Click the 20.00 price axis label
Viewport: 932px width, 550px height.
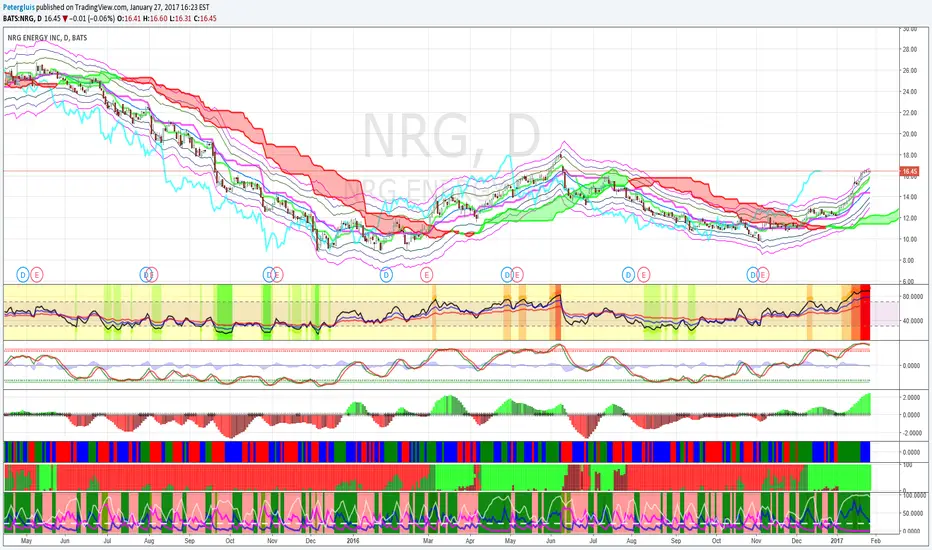pos(909,134)
